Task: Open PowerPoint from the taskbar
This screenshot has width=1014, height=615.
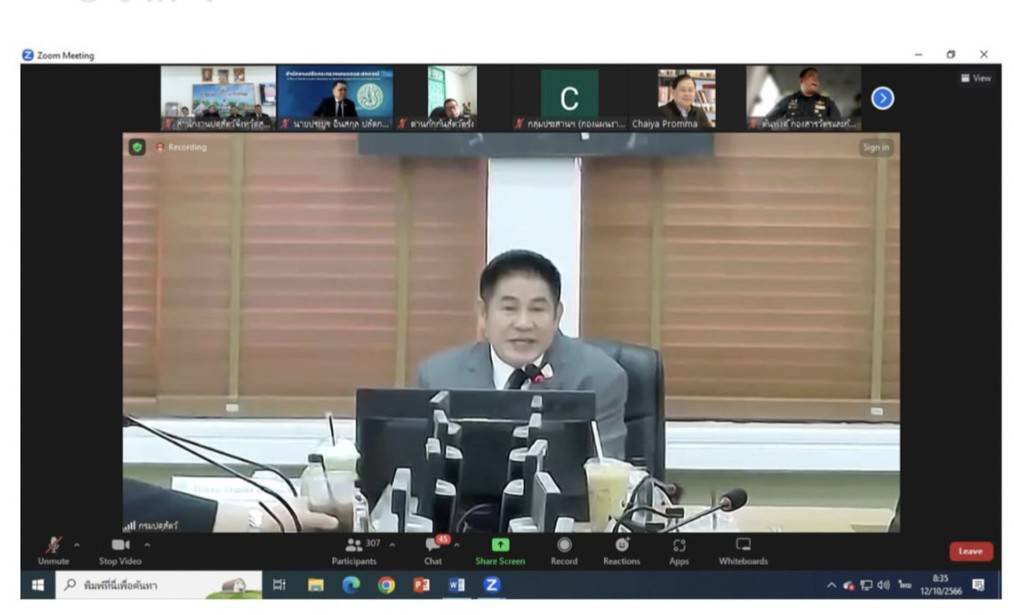Action: tap(422, 585)
